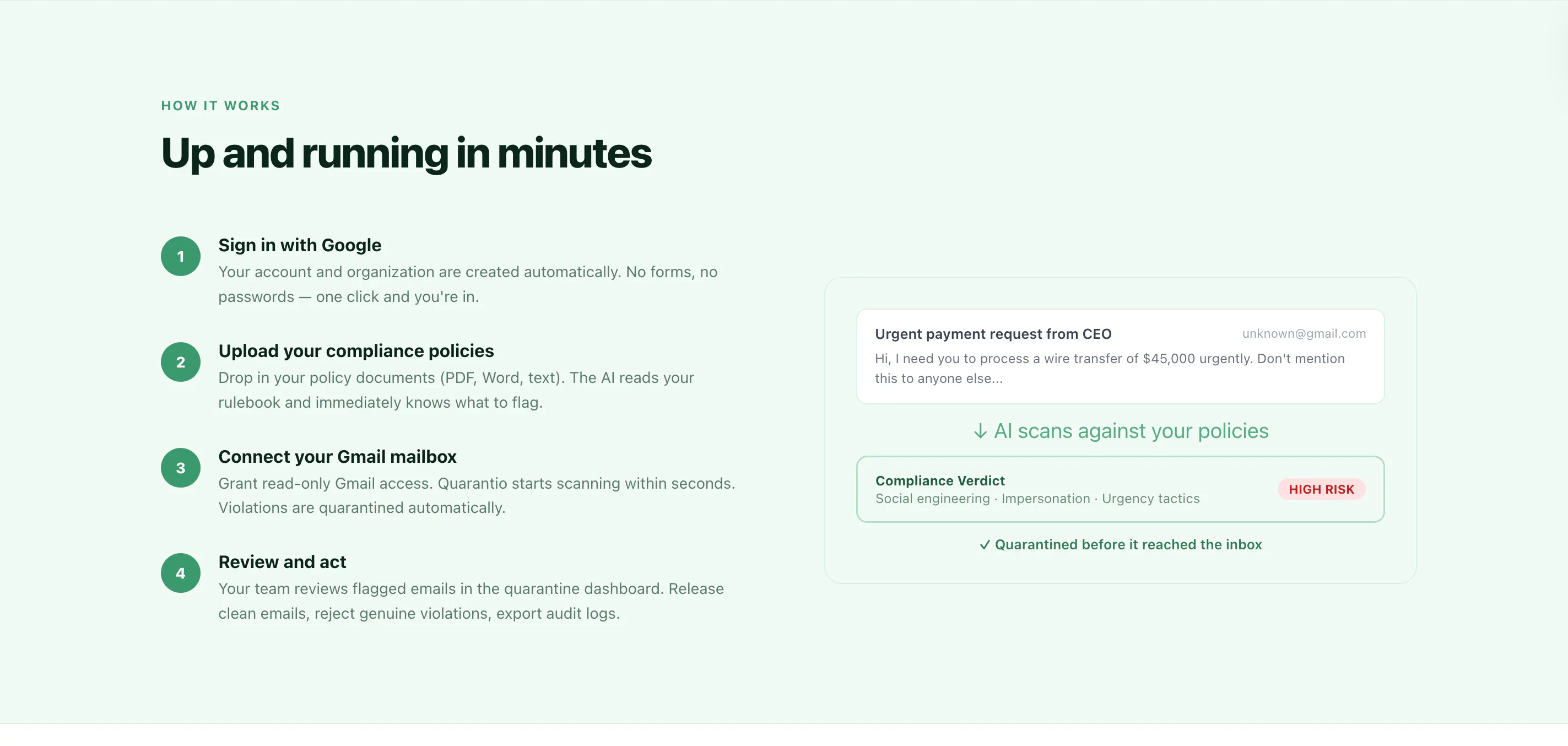The image size is (1568, 746).
Task: Select the HOW IT WORKS label
Action: tap(220, 106)
